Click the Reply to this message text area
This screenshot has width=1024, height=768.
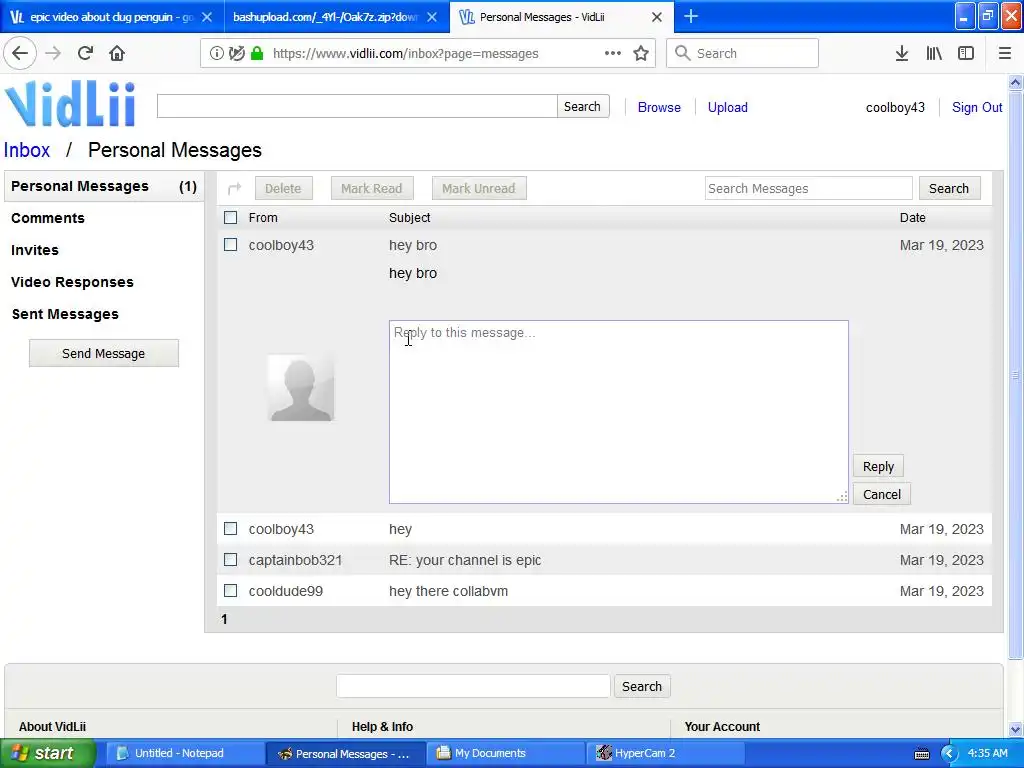618,412
